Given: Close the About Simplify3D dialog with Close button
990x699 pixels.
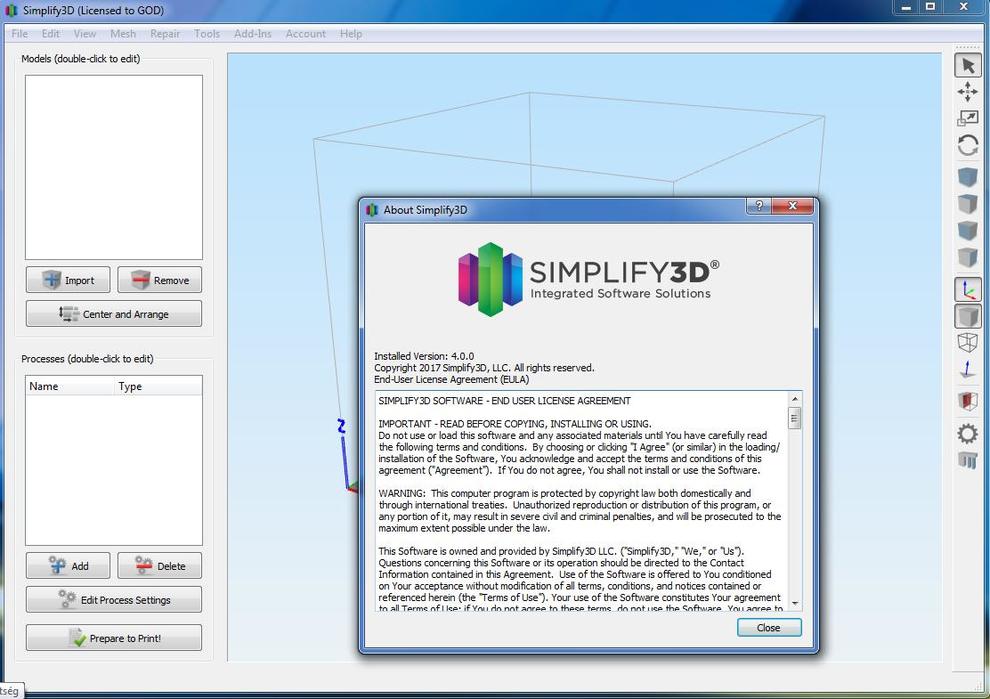Looking at the screenshot, I should click(768, 628).
